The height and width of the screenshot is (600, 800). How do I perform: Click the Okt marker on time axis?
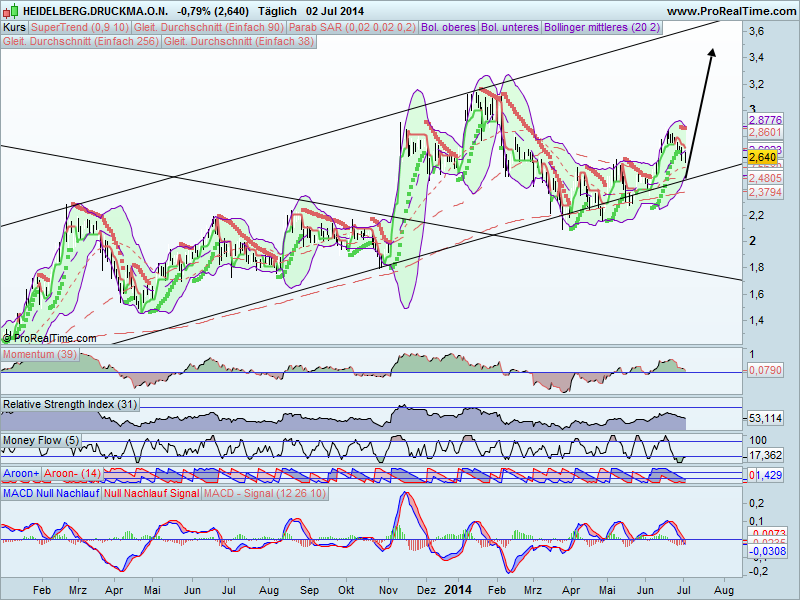pyautogui.click(x=346, y=590)
